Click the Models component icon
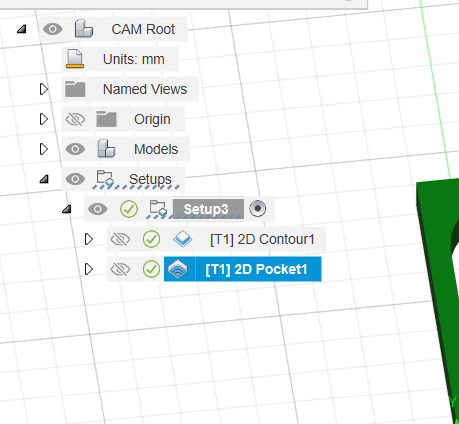459x424 pixels. pos(106,149)
